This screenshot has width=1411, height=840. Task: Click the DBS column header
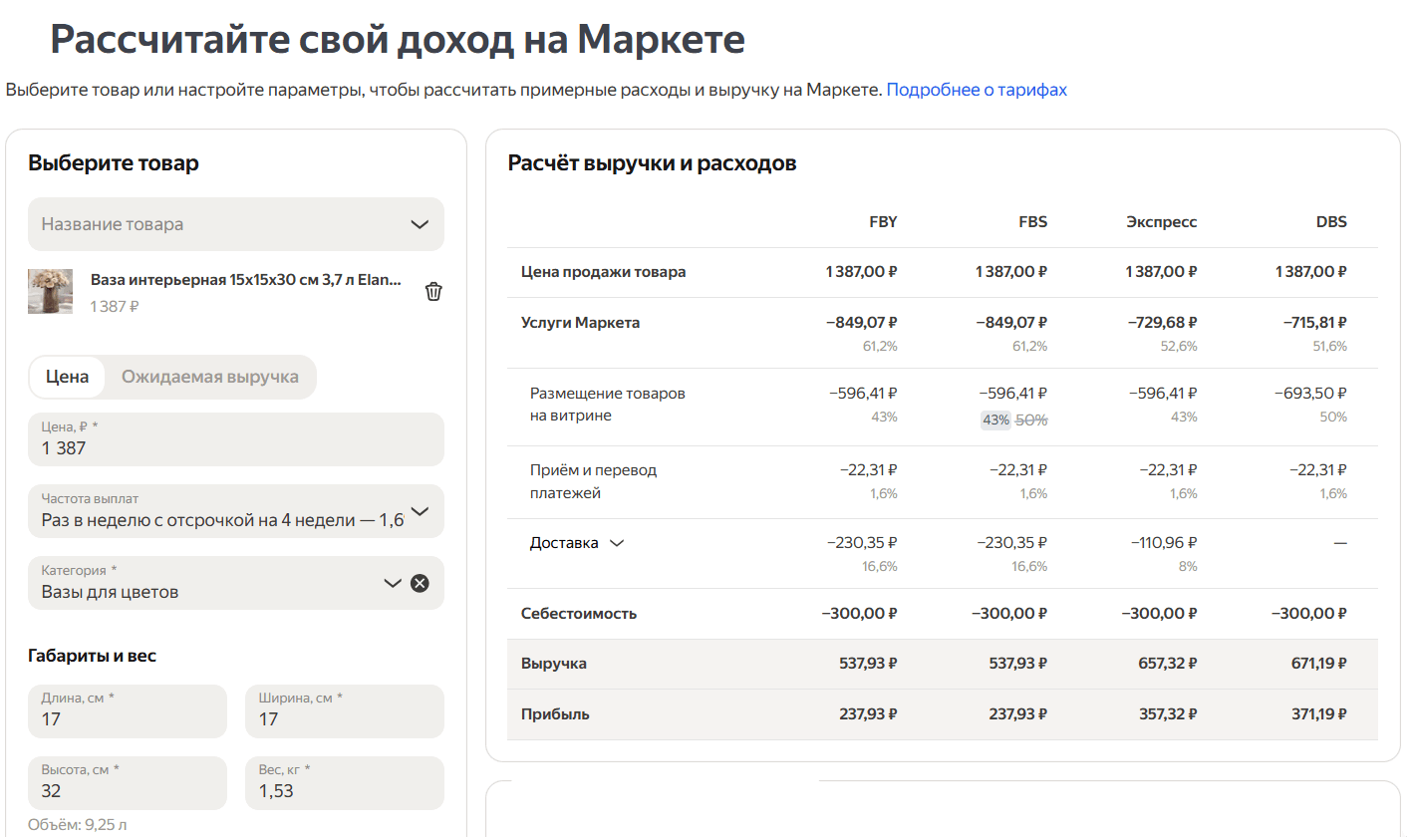coord(1331,222)
